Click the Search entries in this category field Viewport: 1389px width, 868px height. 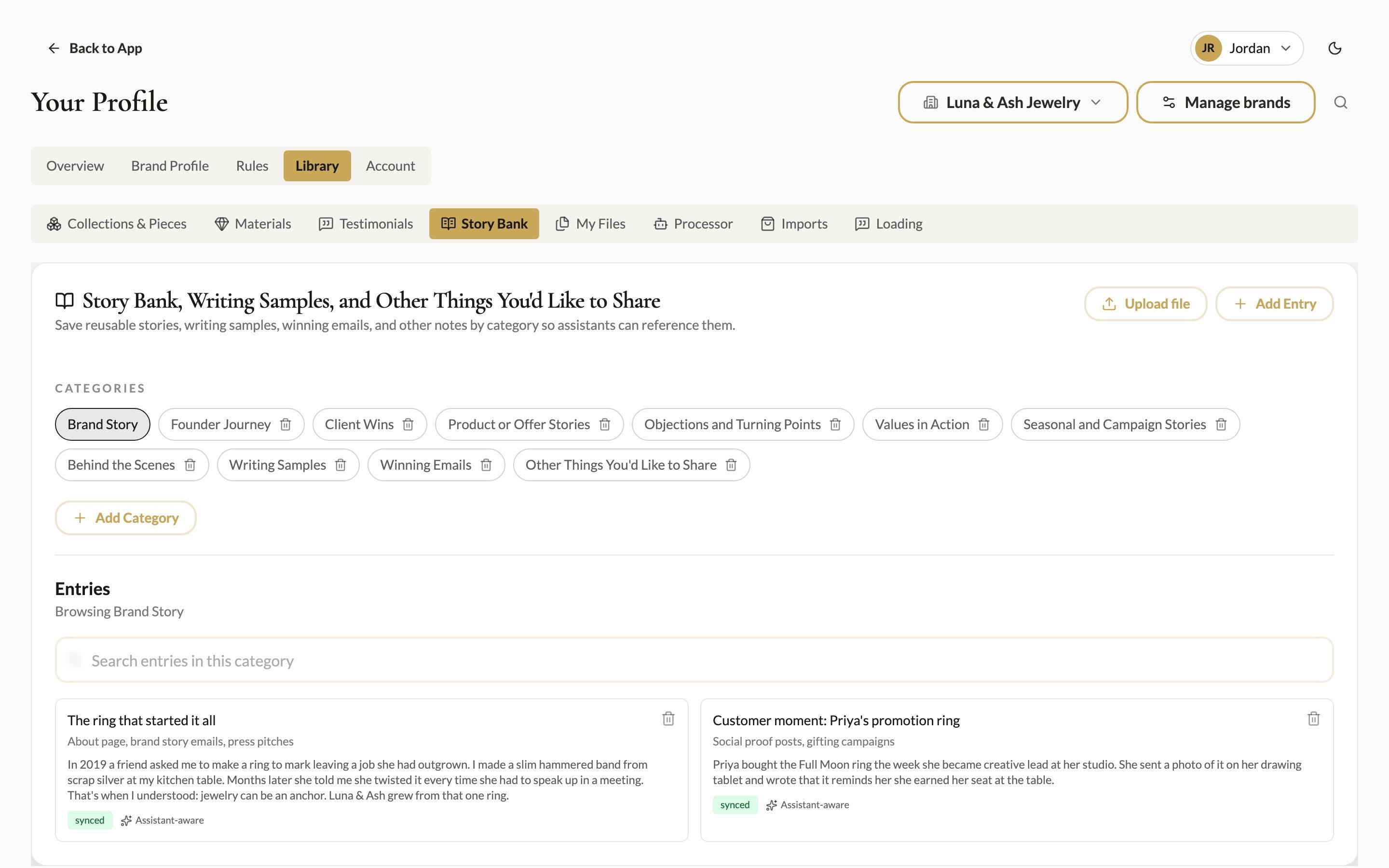[x=694, y=660]
